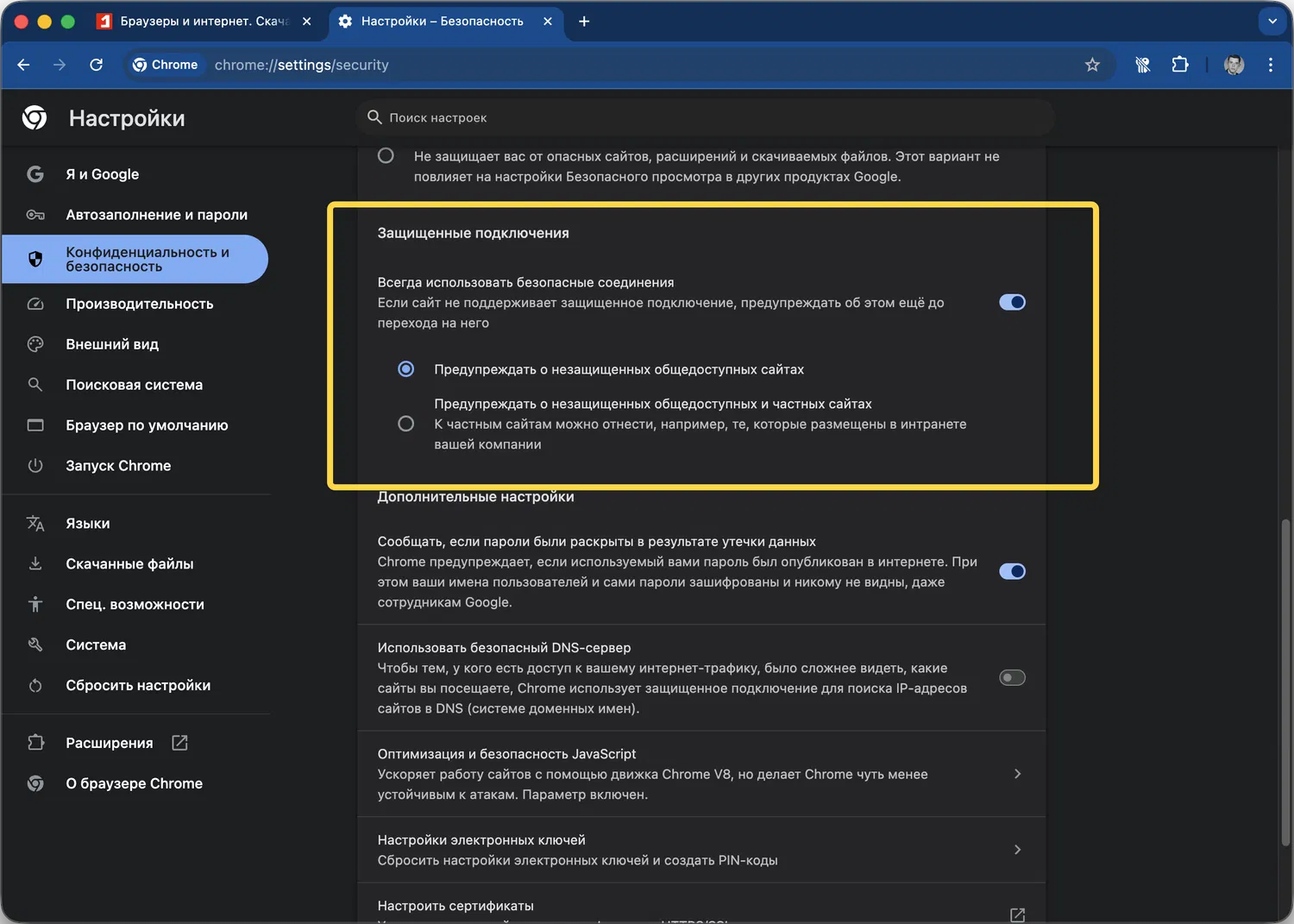Select radio for общедоступных и частных сайтах
Viewport: 1294px width, 924px height.
pyautogui.click(x=405, y=424)
